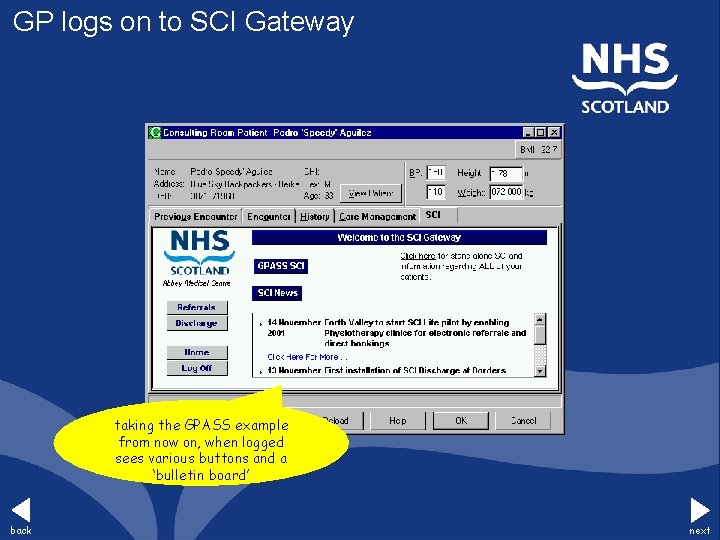This screenshot has width=720, height=540.
Task: Click the Log Off button
Action: click(x=197, y=368)
